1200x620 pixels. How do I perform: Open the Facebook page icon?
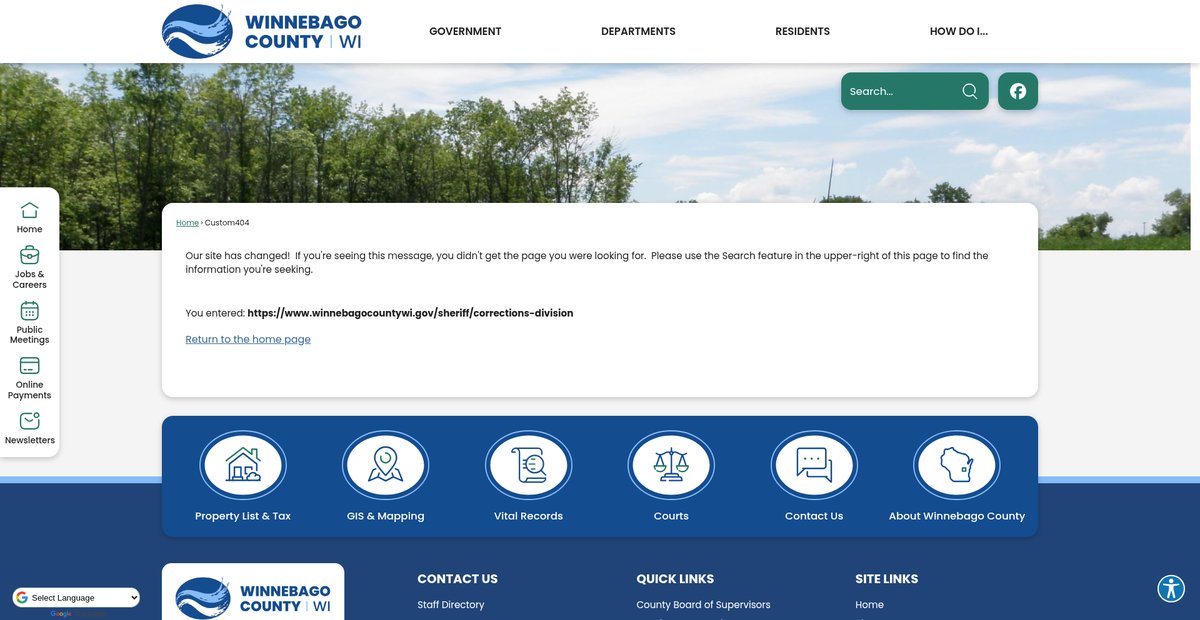click(x=1018, y=91)
